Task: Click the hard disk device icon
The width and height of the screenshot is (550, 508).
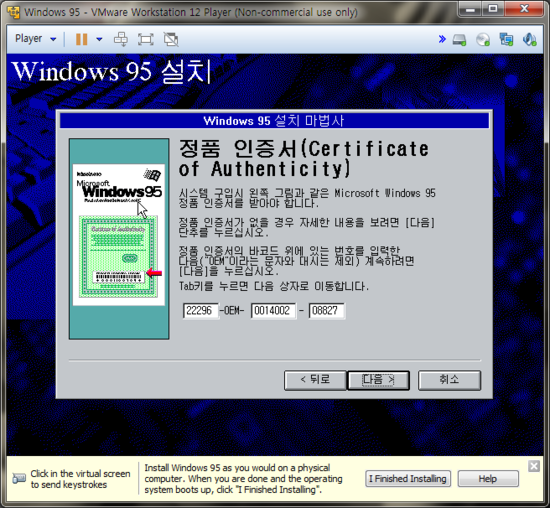Action: (x=459, y=40)
